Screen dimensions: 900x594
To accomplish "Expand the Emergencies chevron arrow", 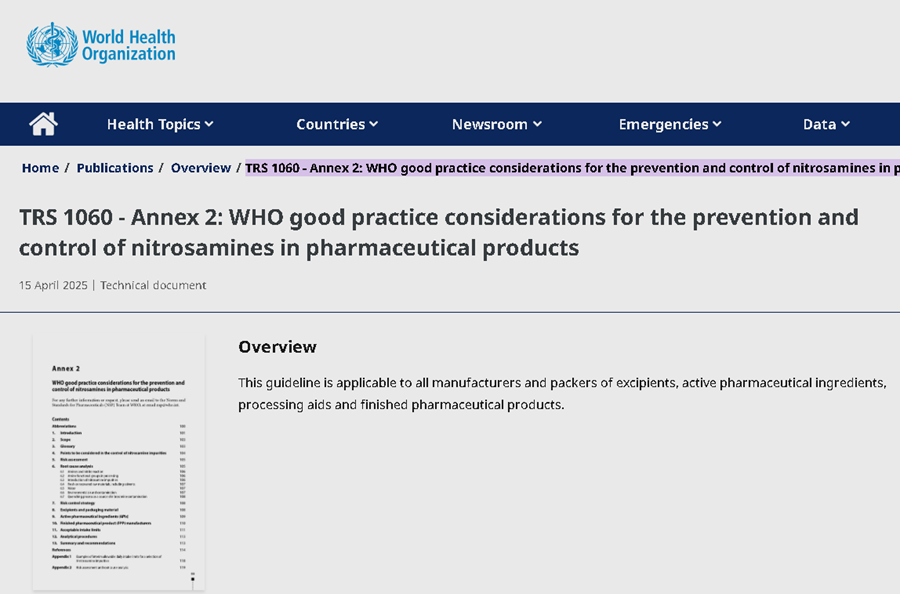I will pos(717,125).
